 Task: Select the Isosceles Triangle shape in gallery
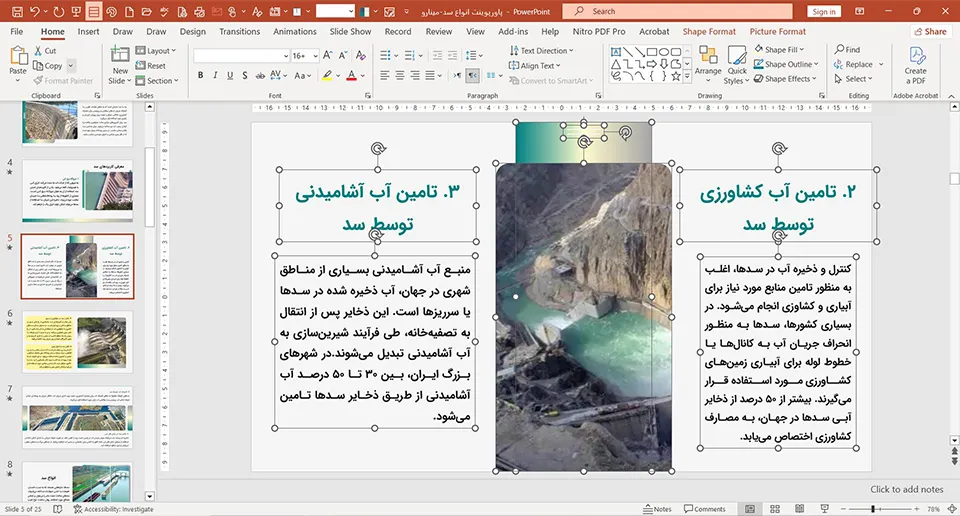click(616, 64)
